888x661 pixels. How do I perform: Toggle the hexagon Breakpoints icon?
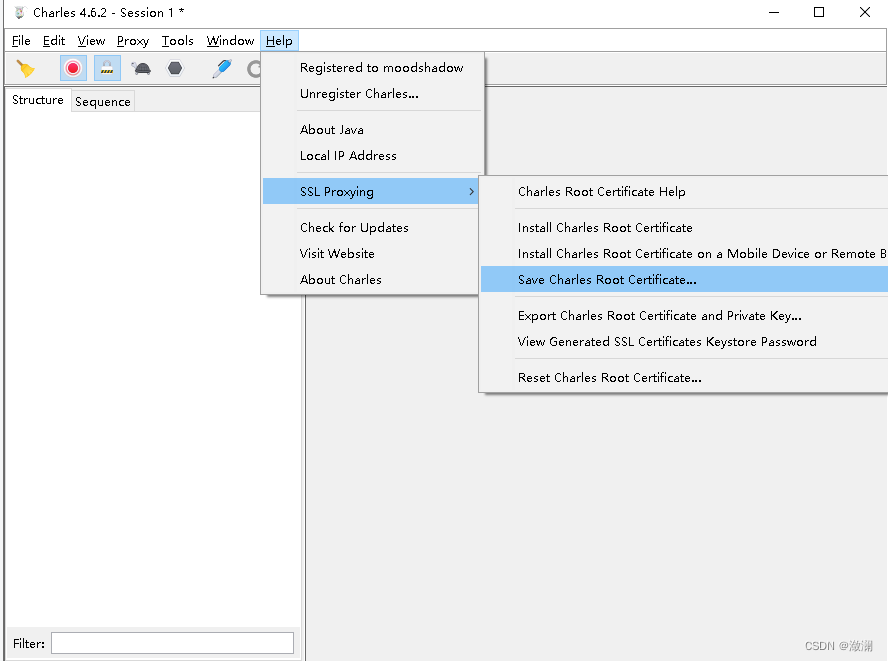click(x=175, y=69)
